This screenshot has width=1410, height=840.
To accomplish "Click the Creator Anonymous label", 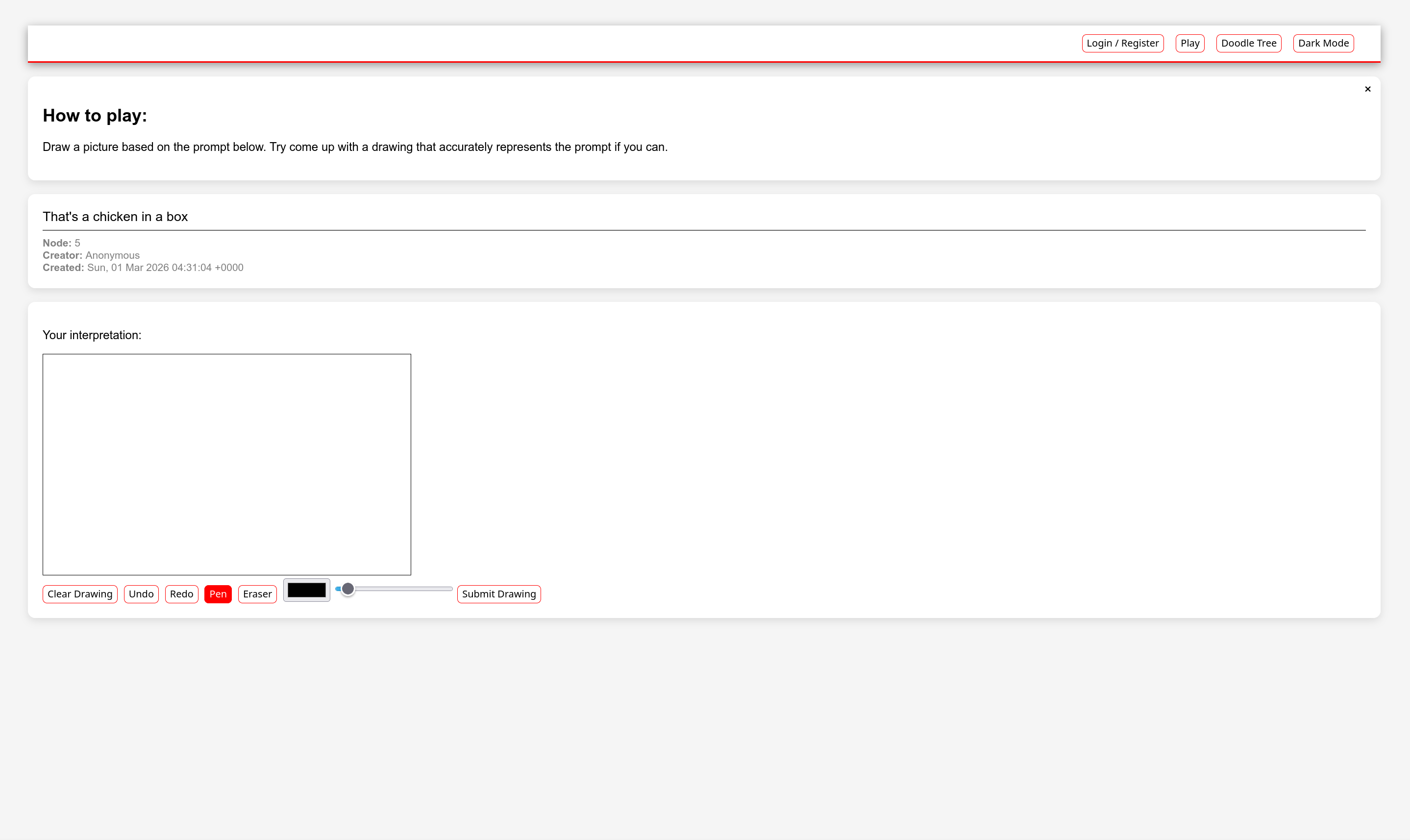I will (91, 255).
